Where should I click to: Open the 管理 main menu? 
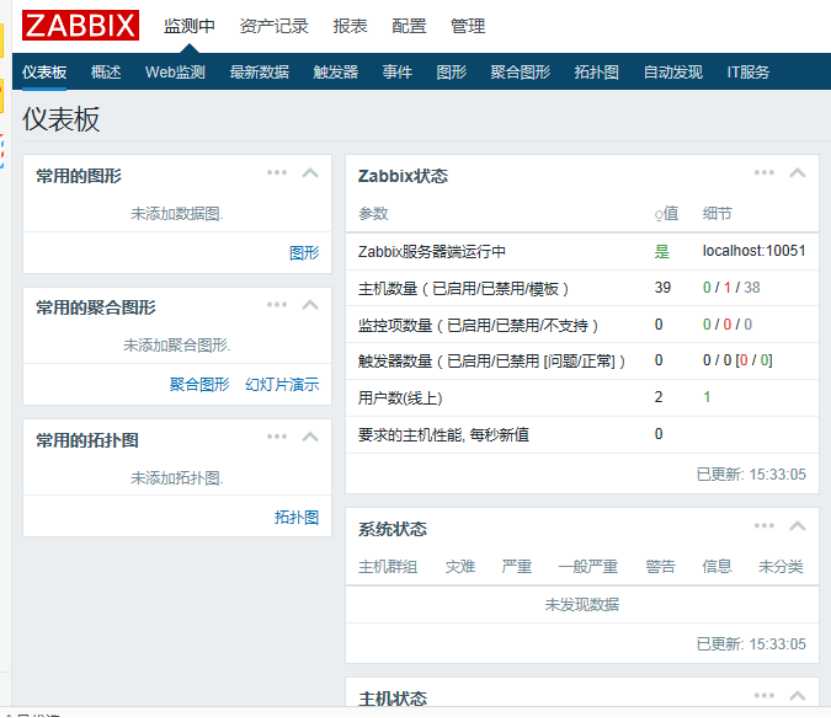pos(467,26)
